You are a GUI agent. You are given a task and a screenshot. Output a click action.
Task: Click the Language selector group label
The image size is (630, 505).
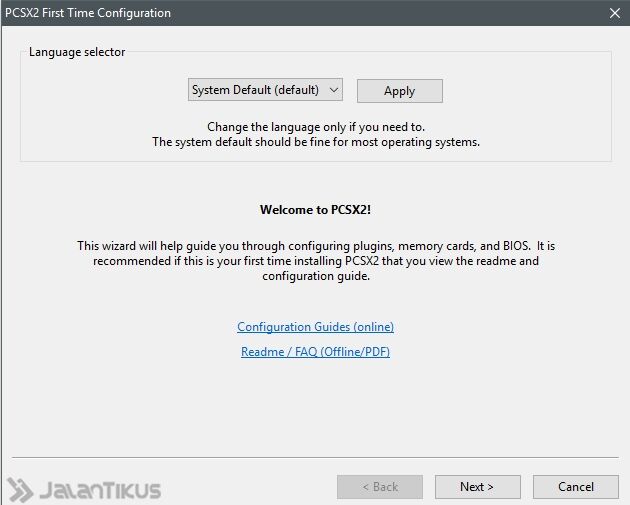[77, 52]
